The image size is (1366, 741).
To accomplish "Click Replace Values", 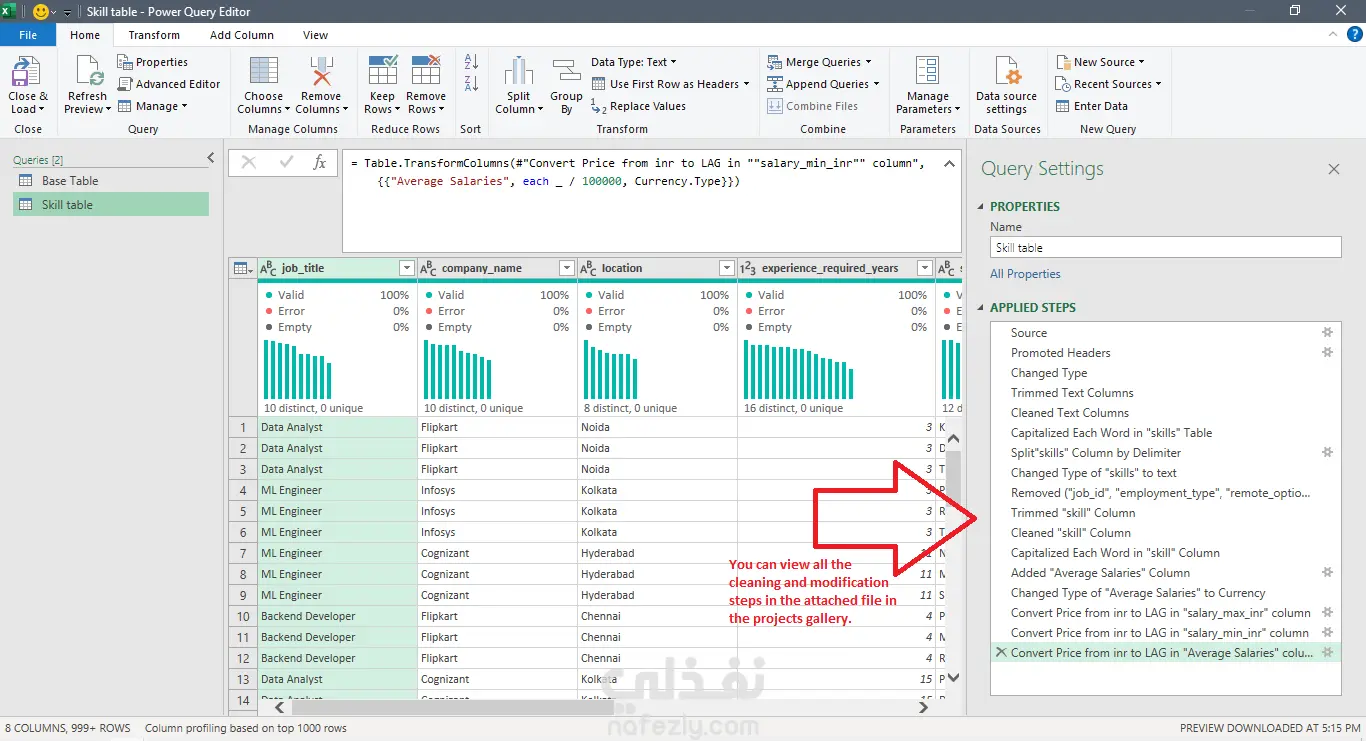I will [x=638, y=106].
